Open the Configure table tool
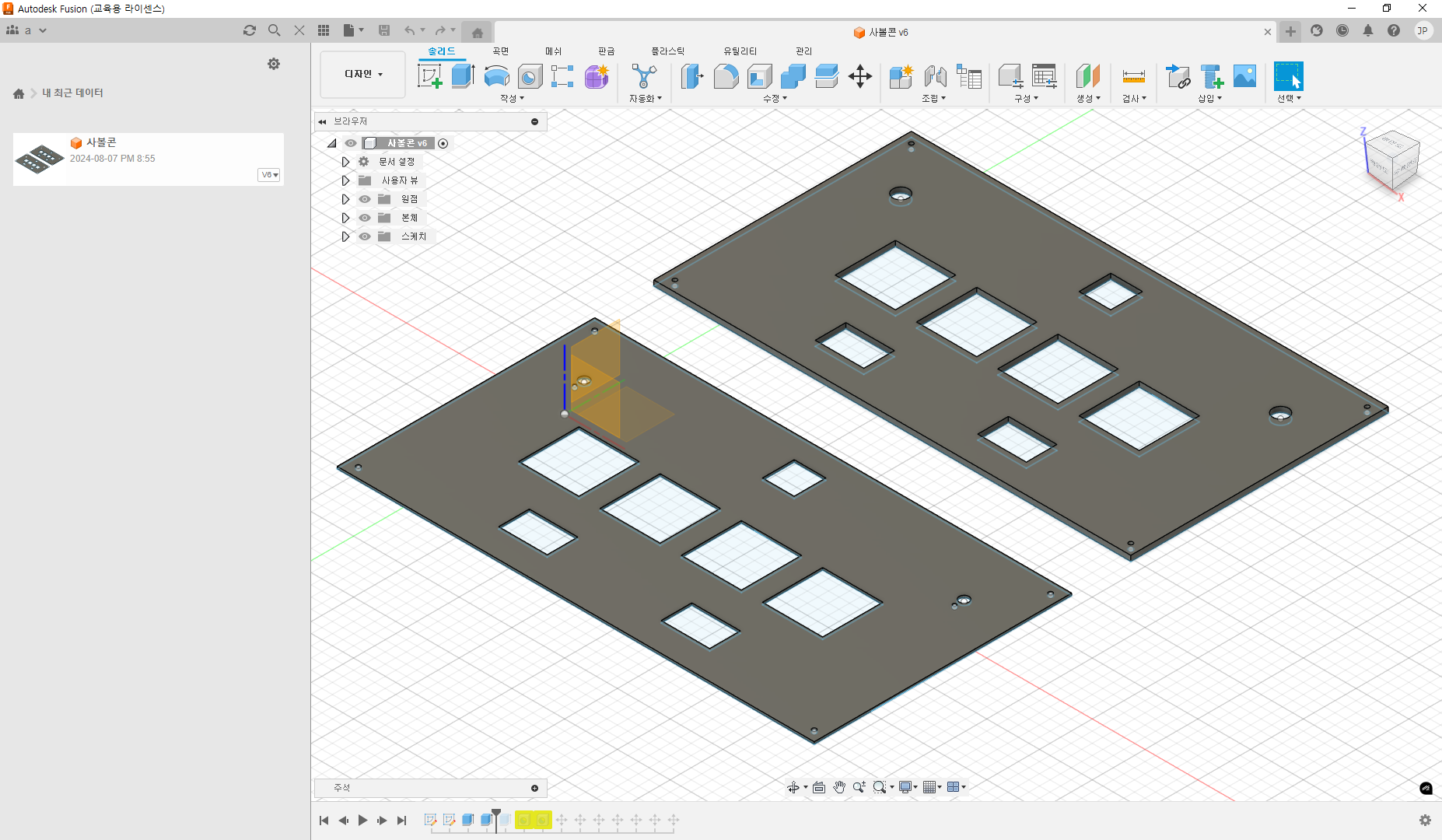Image resolution: width=1442 pixels, height=840 pixels. click(1045, 76)
